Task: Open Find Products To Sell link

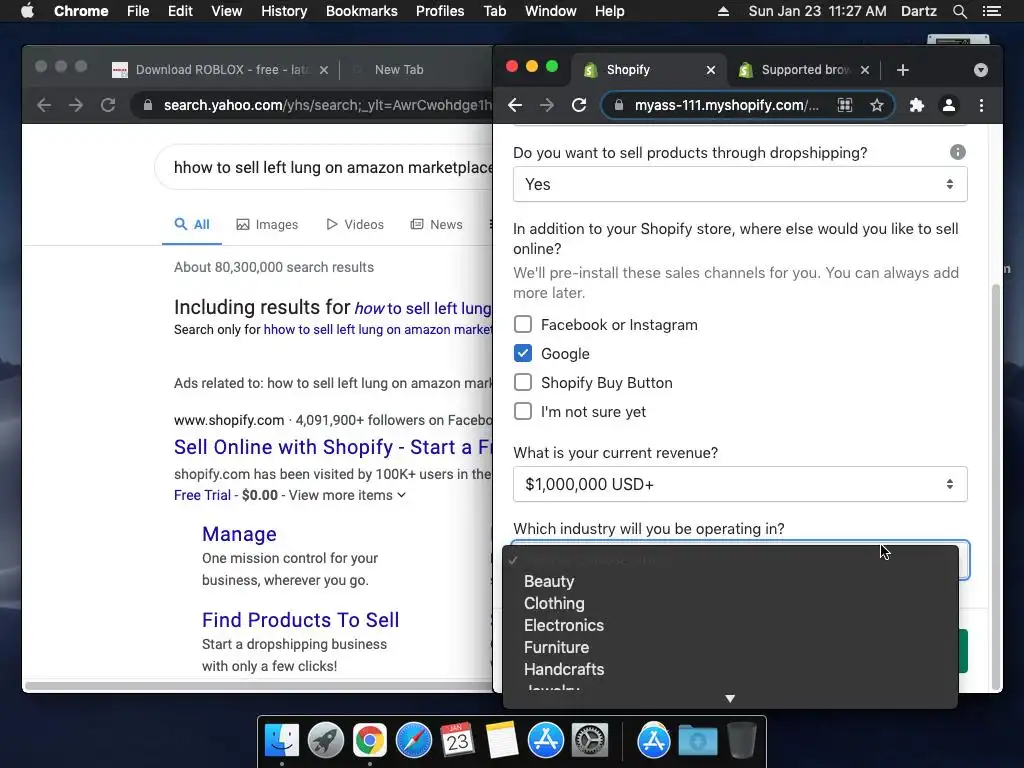Action: [300, 620]
